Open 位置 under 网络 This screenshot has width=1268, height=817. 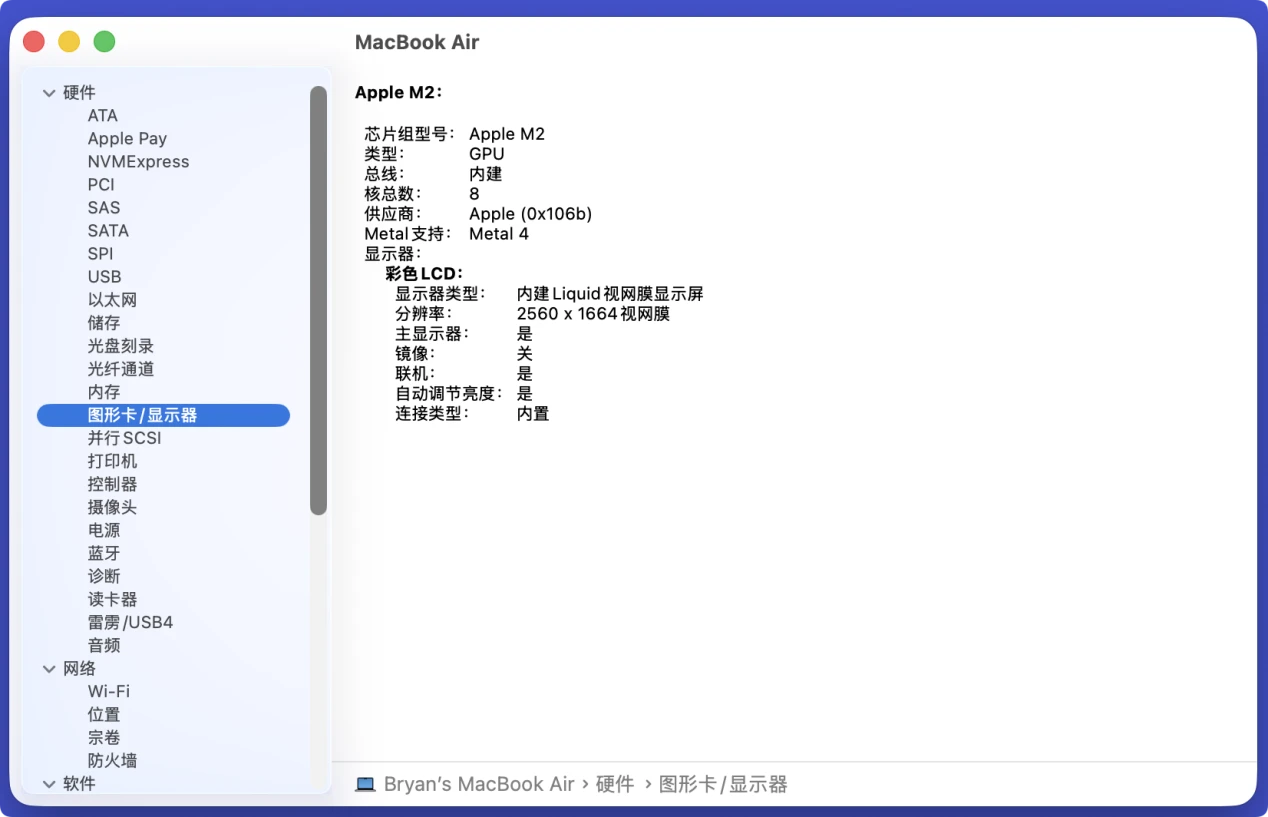point(104,715)
